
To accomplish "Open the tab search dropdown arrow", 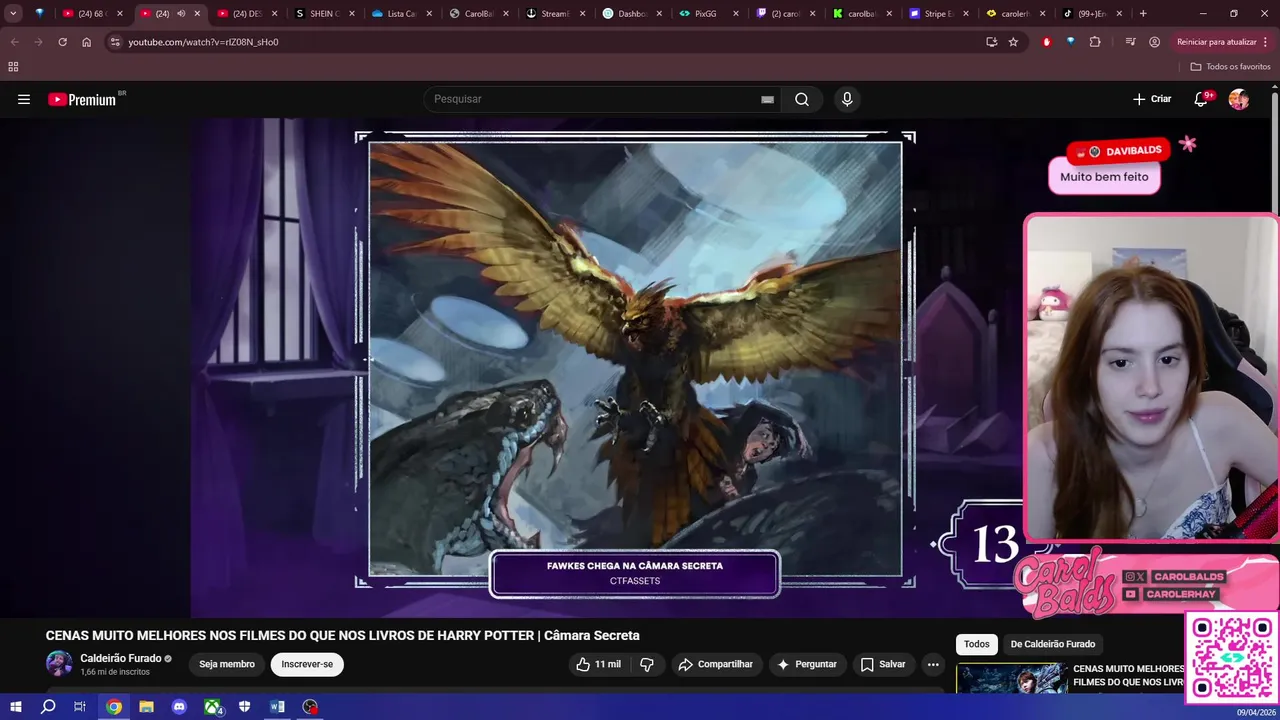I will point(13,14).
